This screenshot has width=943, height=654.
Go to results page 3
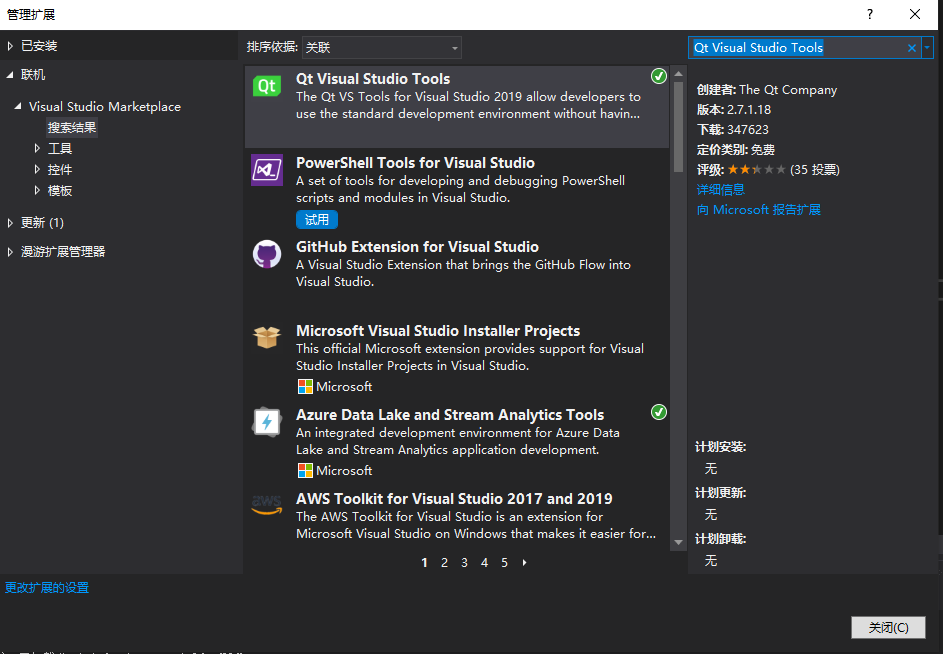coord(464,563)
